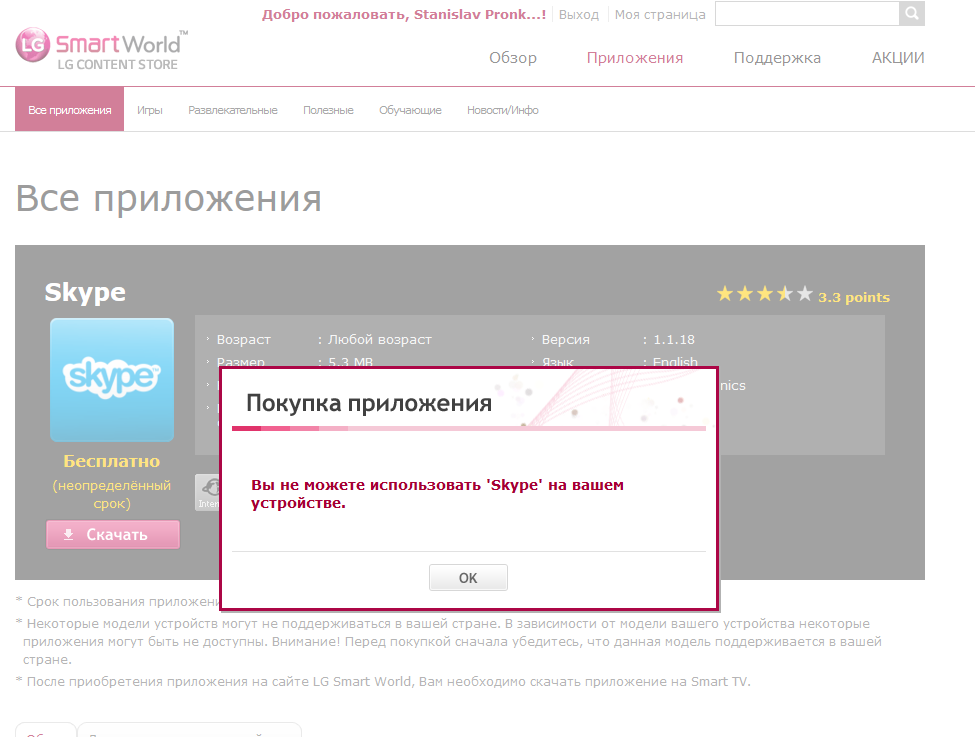Screen dimensions: 975x737
Task: Open the Моя страница link
Action: point(660,15)
